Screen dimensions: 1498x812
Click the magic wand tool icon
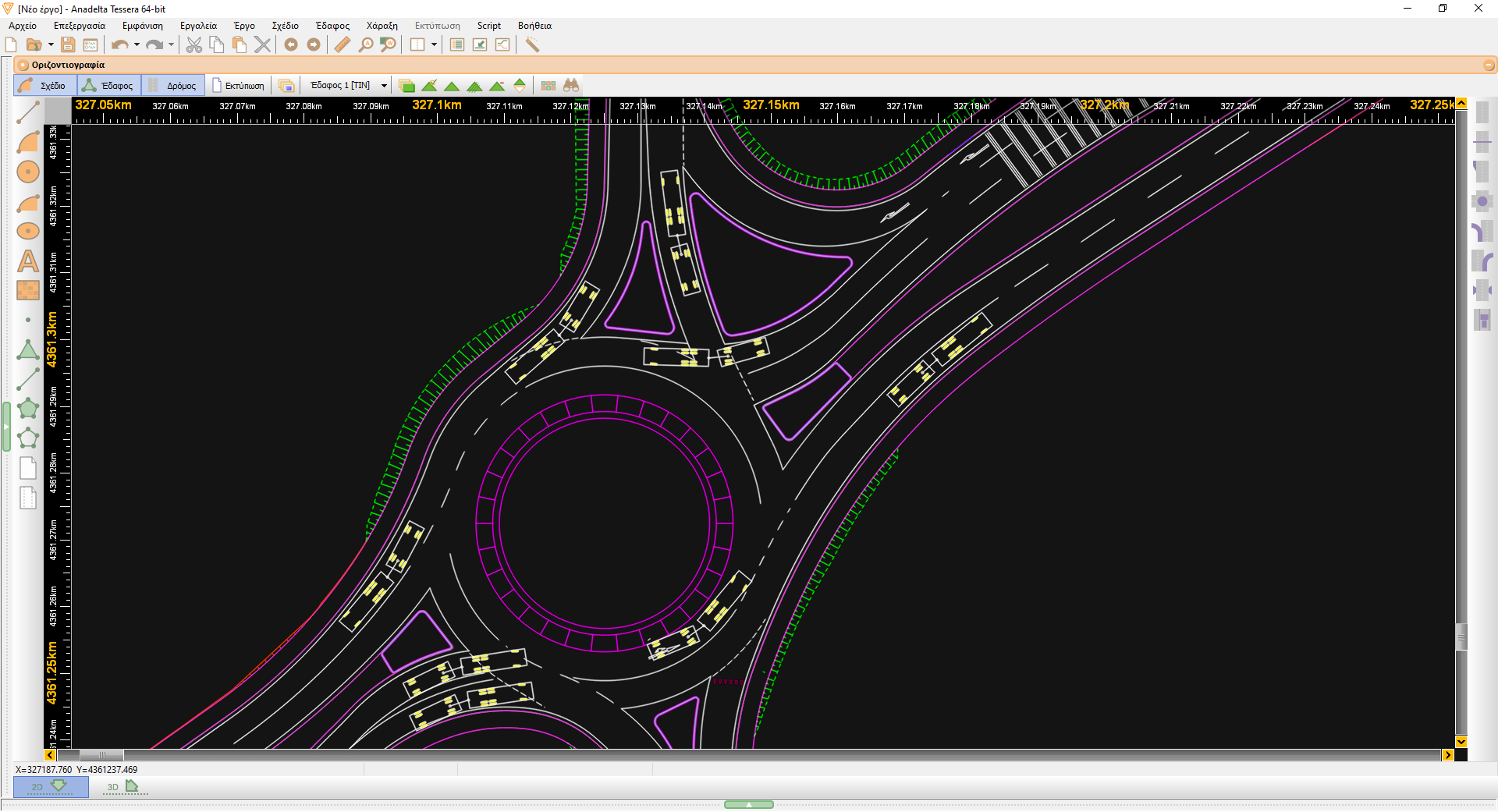click(532, 44)
